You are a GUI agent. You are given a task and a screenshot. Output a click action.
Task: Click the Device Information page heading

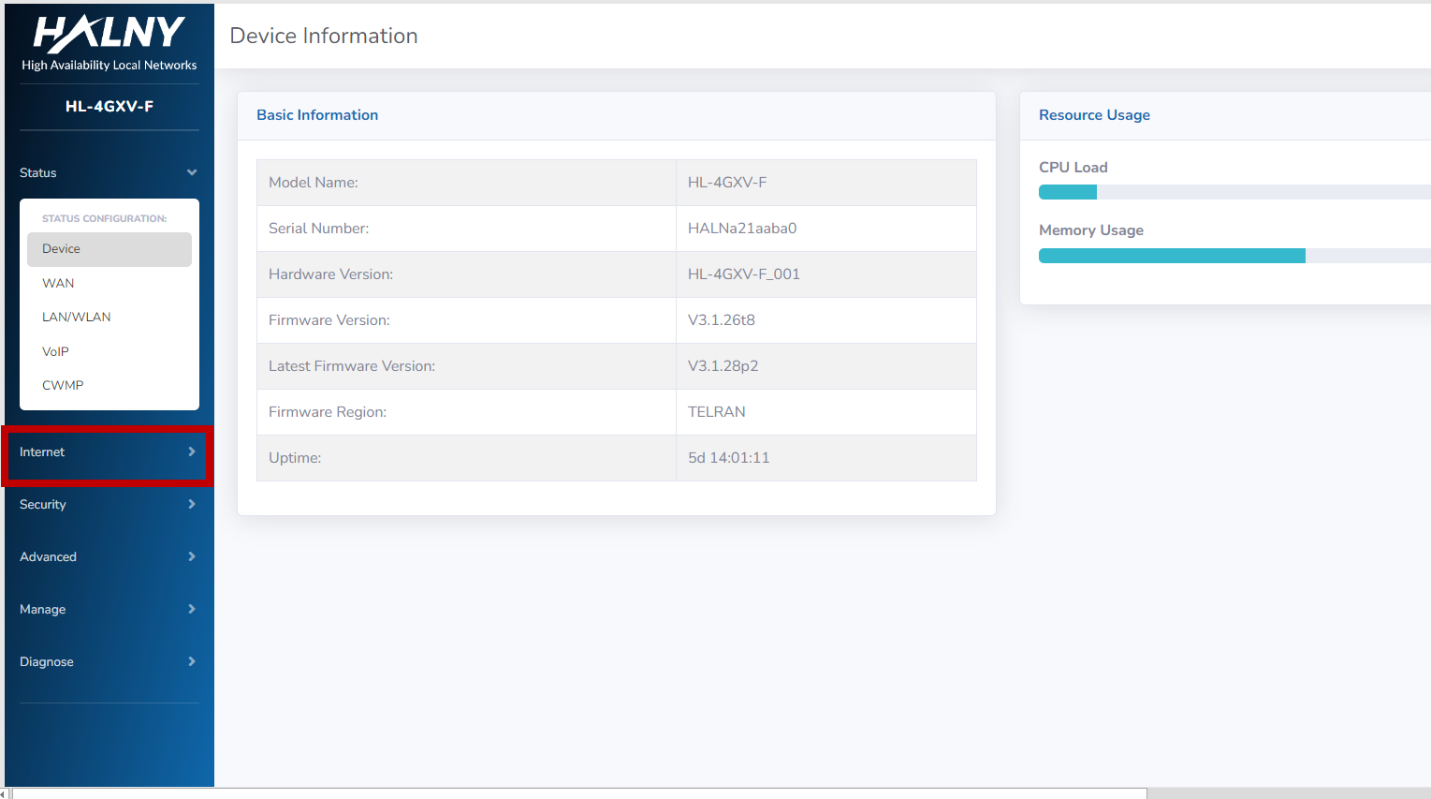click(x=324, y=36)
